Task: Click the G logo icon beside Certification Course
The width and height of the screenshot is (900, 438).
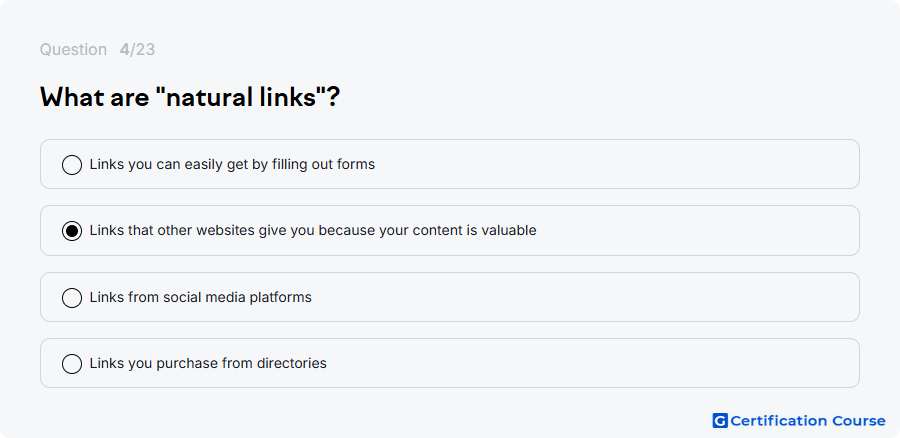Action: click(720, 421)
